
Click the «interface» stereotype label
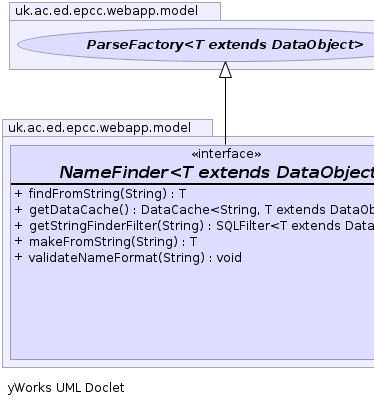tap(226, 154)
